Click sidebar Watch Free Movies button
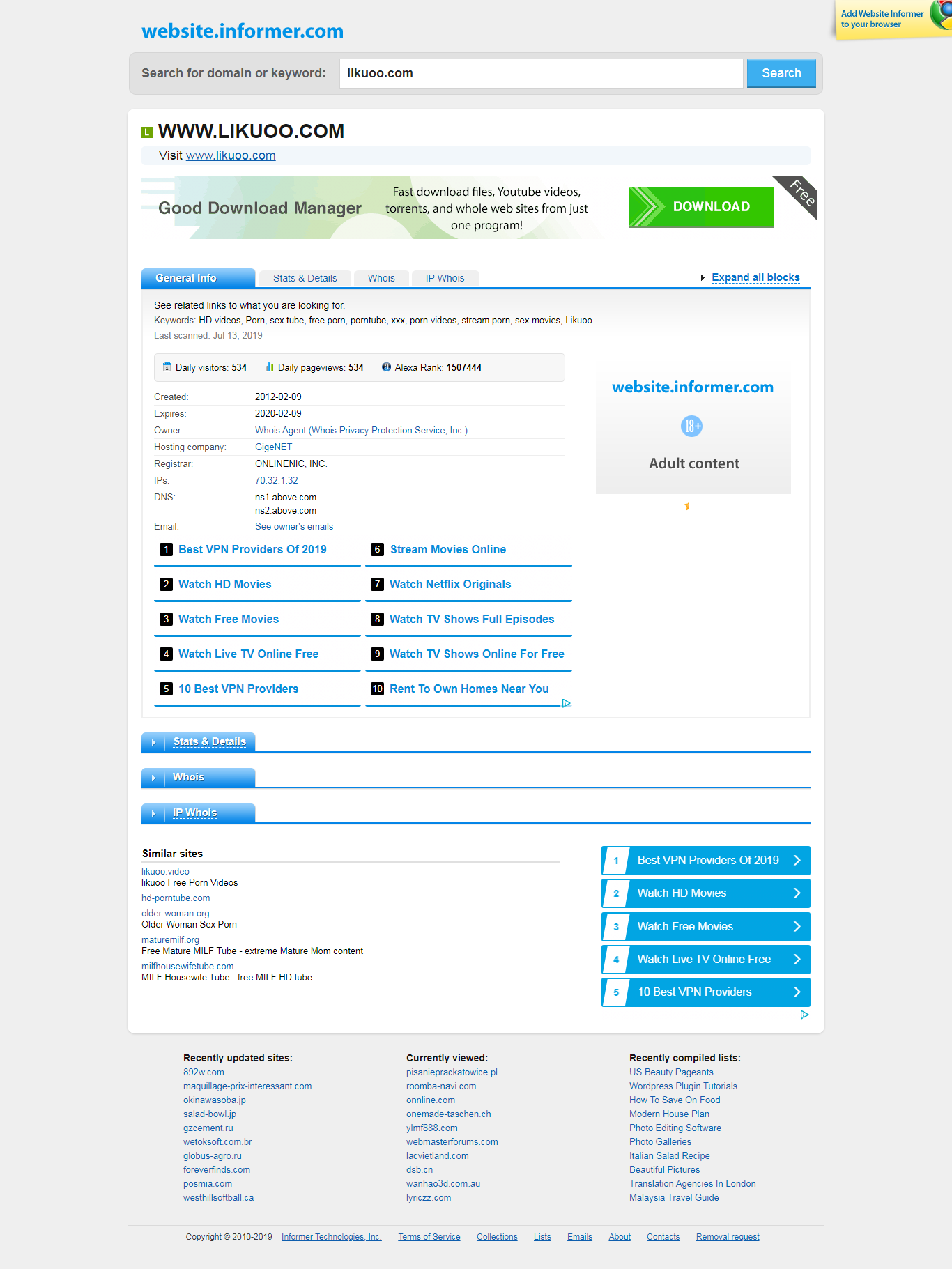952x1269 pixels. 706,927
